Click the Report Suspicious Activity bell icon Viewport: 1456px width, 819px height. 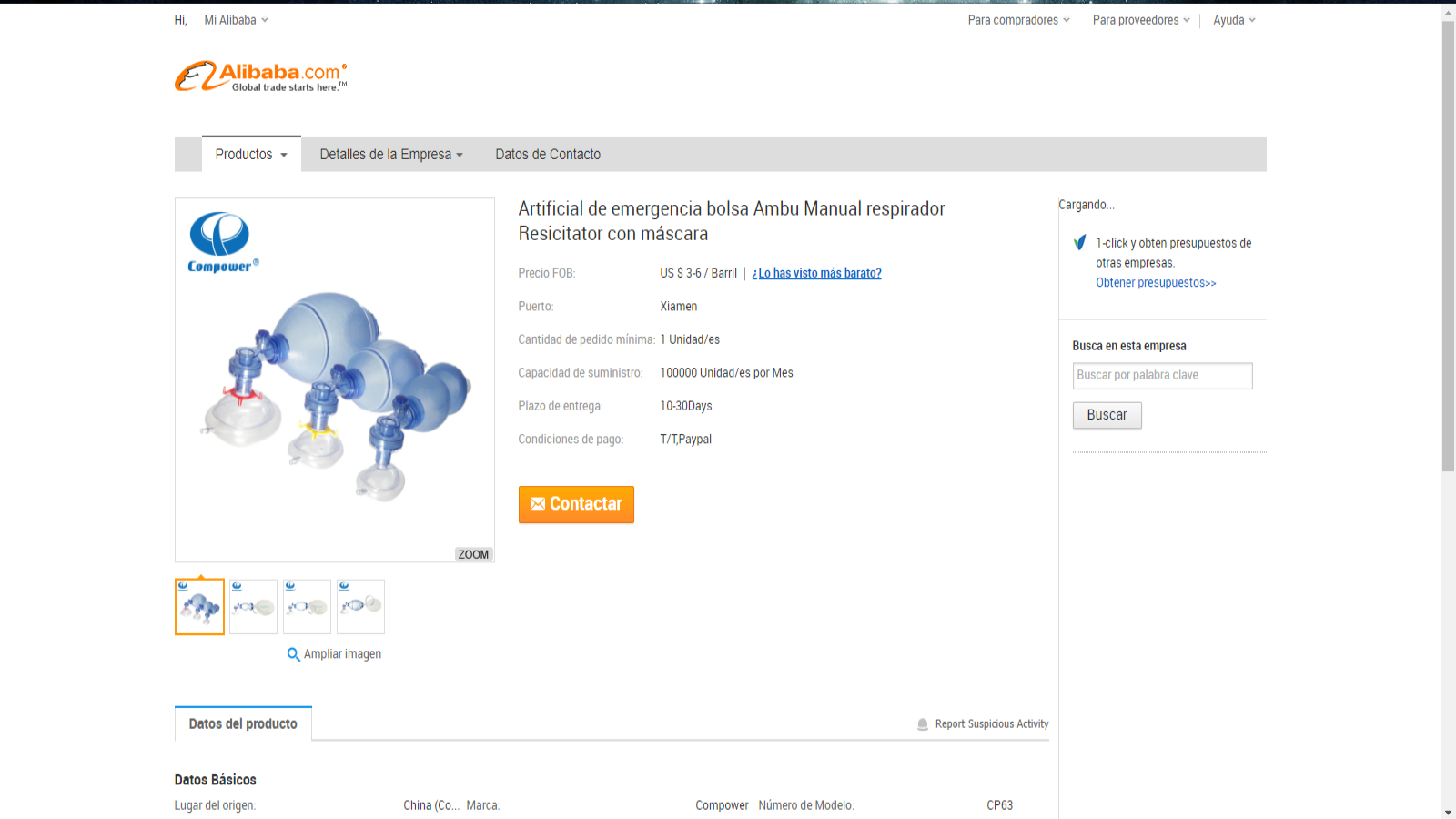coord(923,724)
